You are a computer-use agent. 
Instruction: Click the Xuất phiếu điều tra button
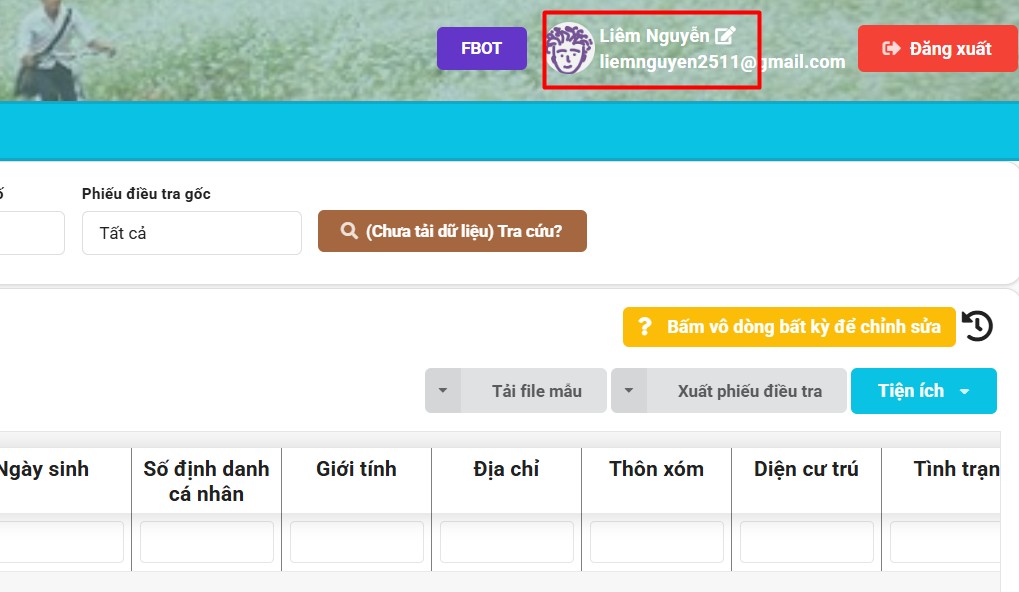(x=748, y=391)
